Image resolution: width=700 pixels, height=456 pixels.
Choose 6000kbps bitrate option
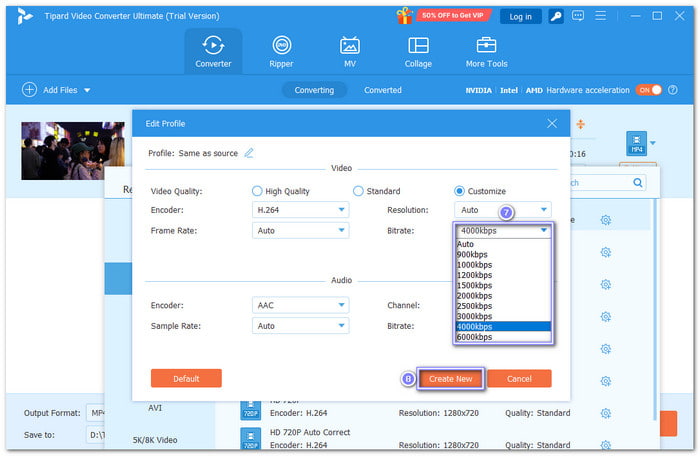pos(503,337)
